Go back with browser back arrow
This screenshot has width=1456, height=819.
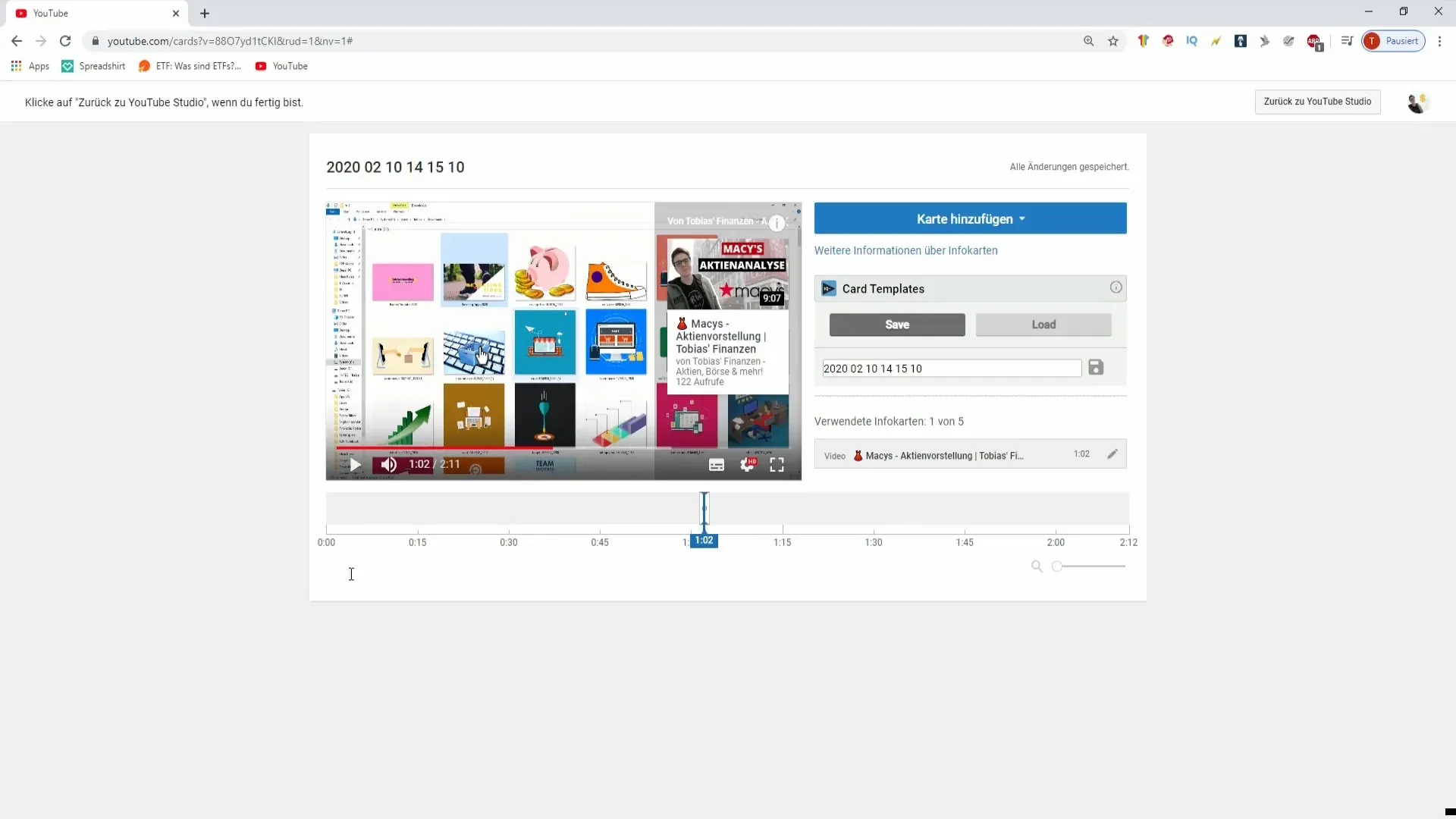[17, 41]
